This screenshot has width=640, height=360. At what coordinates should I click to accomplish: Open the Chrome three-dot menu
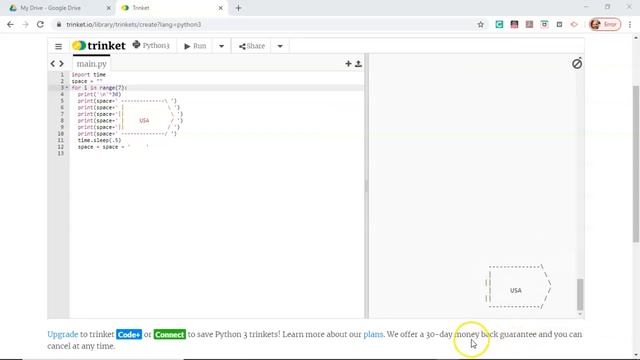(x=630, y=24)
